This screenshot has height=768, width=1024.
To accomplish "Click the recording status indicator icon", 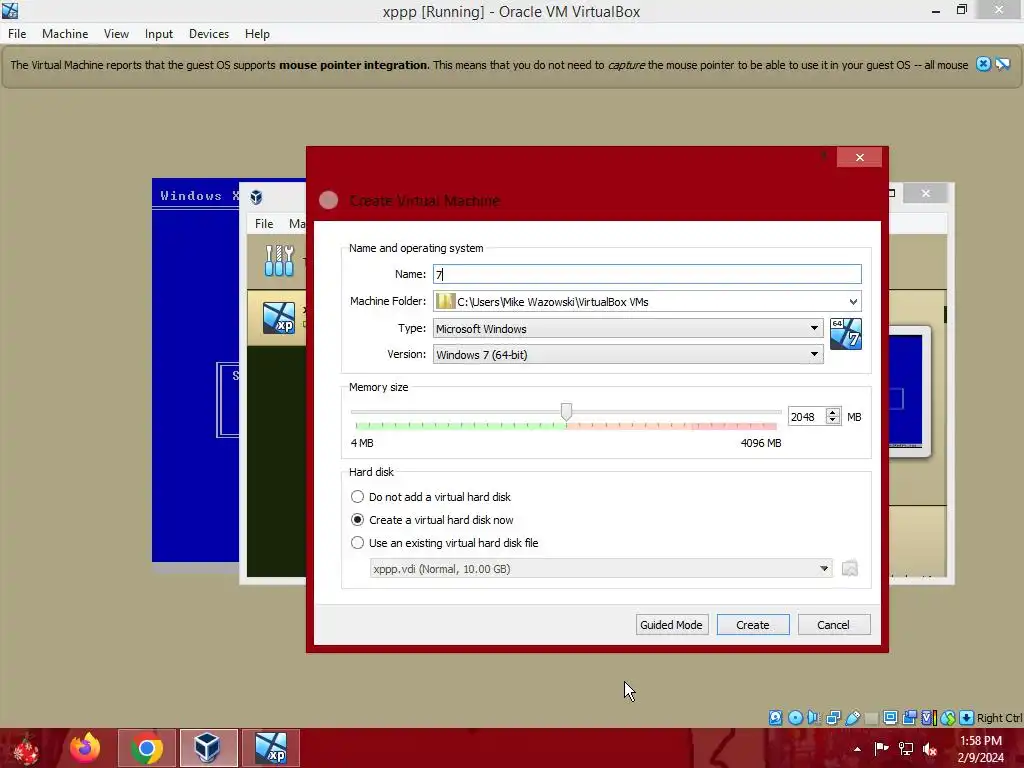I will point(910,718).
